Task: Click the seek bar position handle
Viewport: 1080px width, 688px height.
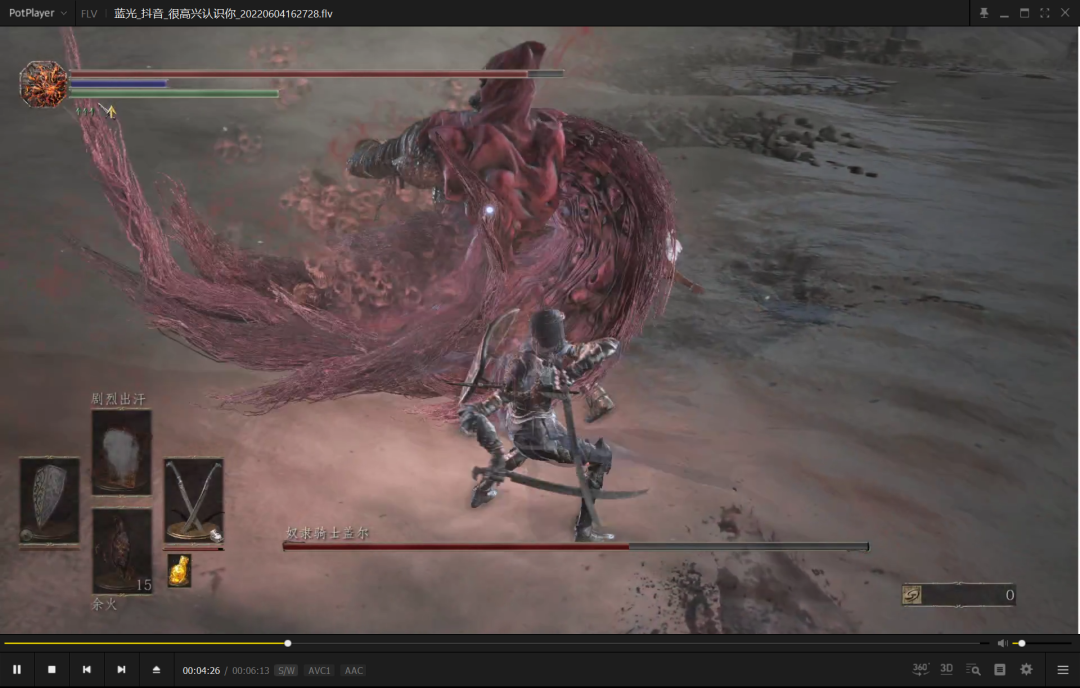Action: click(x=288, y=643)
